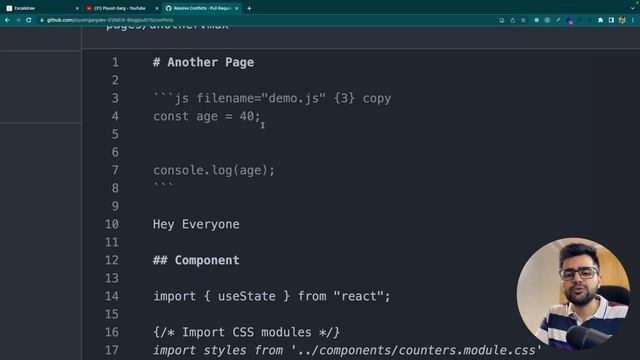Open the profile avatar in the toolbar
This screenshot has width=640, height=360.
[x=622, y=20]
